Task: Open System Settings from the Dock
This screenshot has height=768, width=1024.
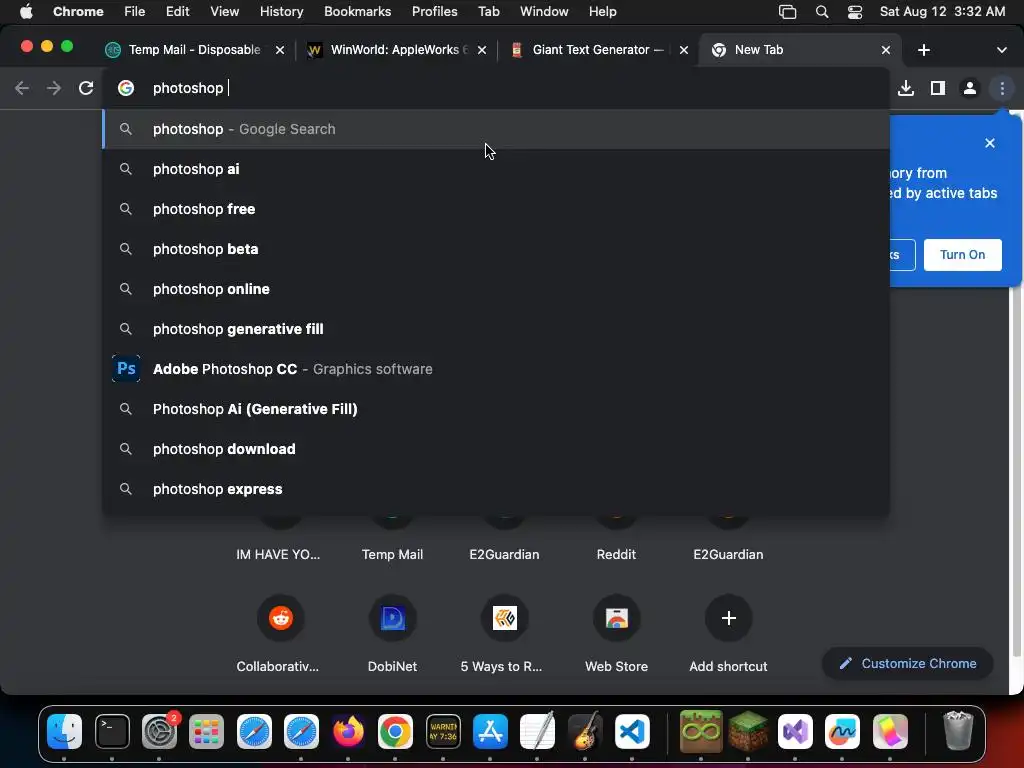Action: (x=159, y=731)
